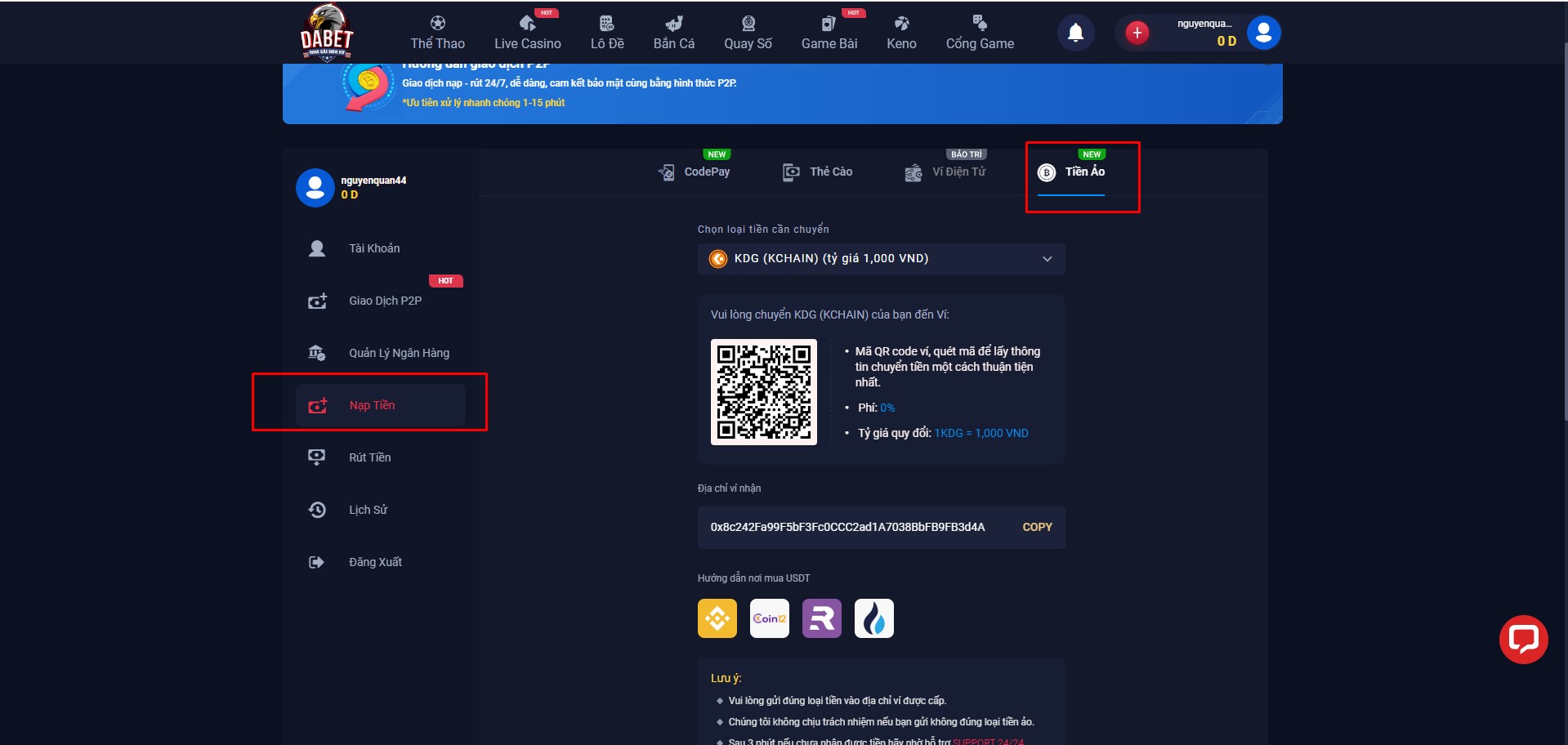1568x745 pixels.
Task: Click the header username nguyenqua...
Action: click(1204, 24)
